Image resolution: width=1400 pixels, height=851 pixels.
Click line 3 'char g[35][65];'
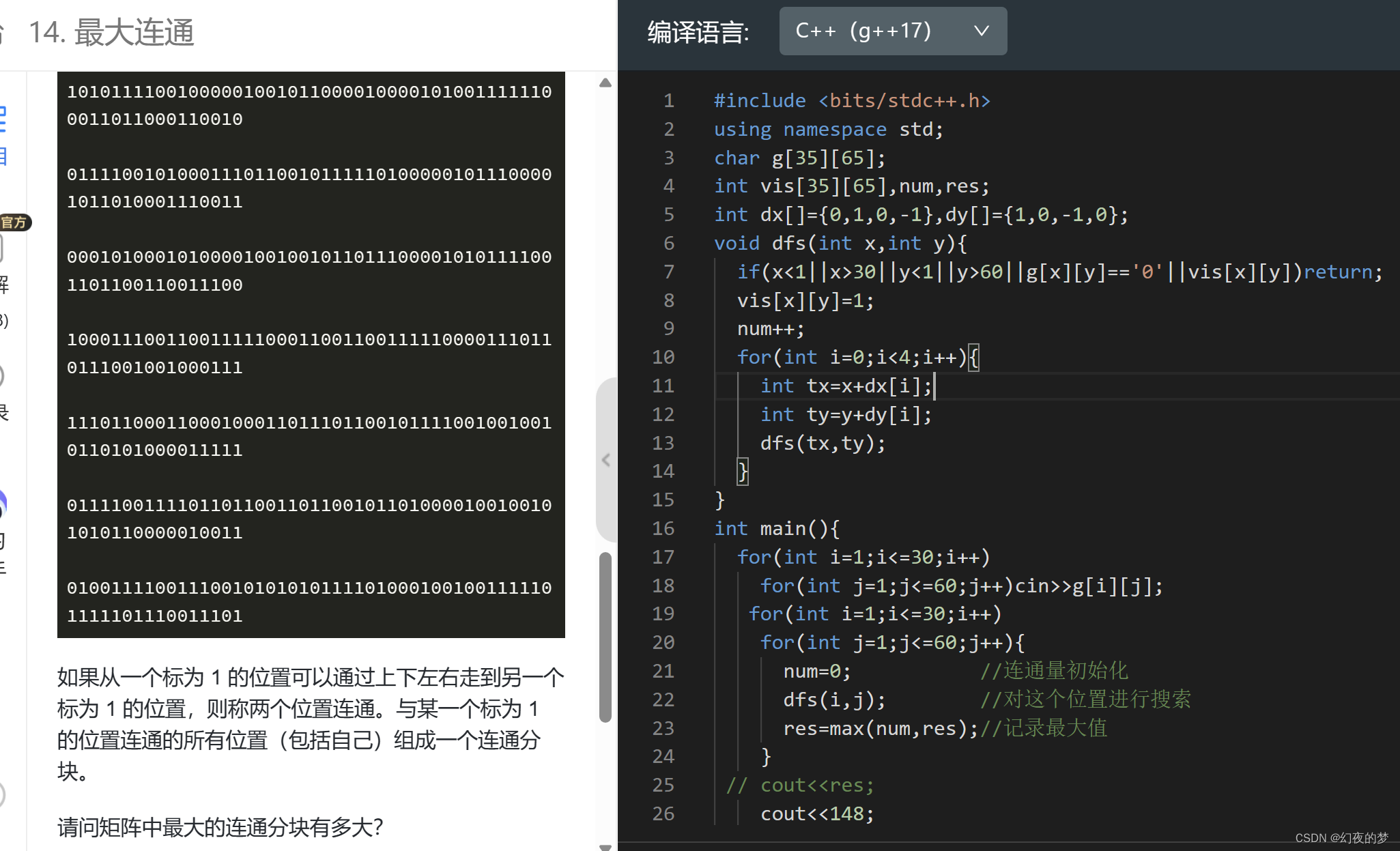pyautogui.click(x=800, y=158)
